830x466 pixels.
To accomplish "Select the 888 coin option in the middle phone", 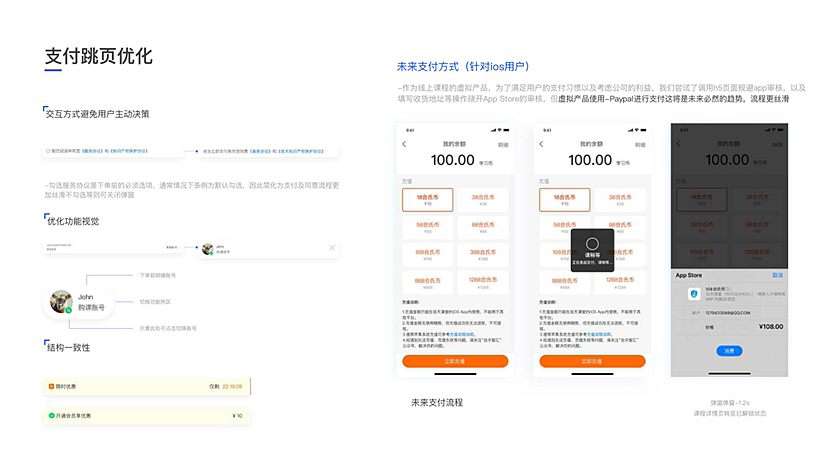I will tap(564, 283).
